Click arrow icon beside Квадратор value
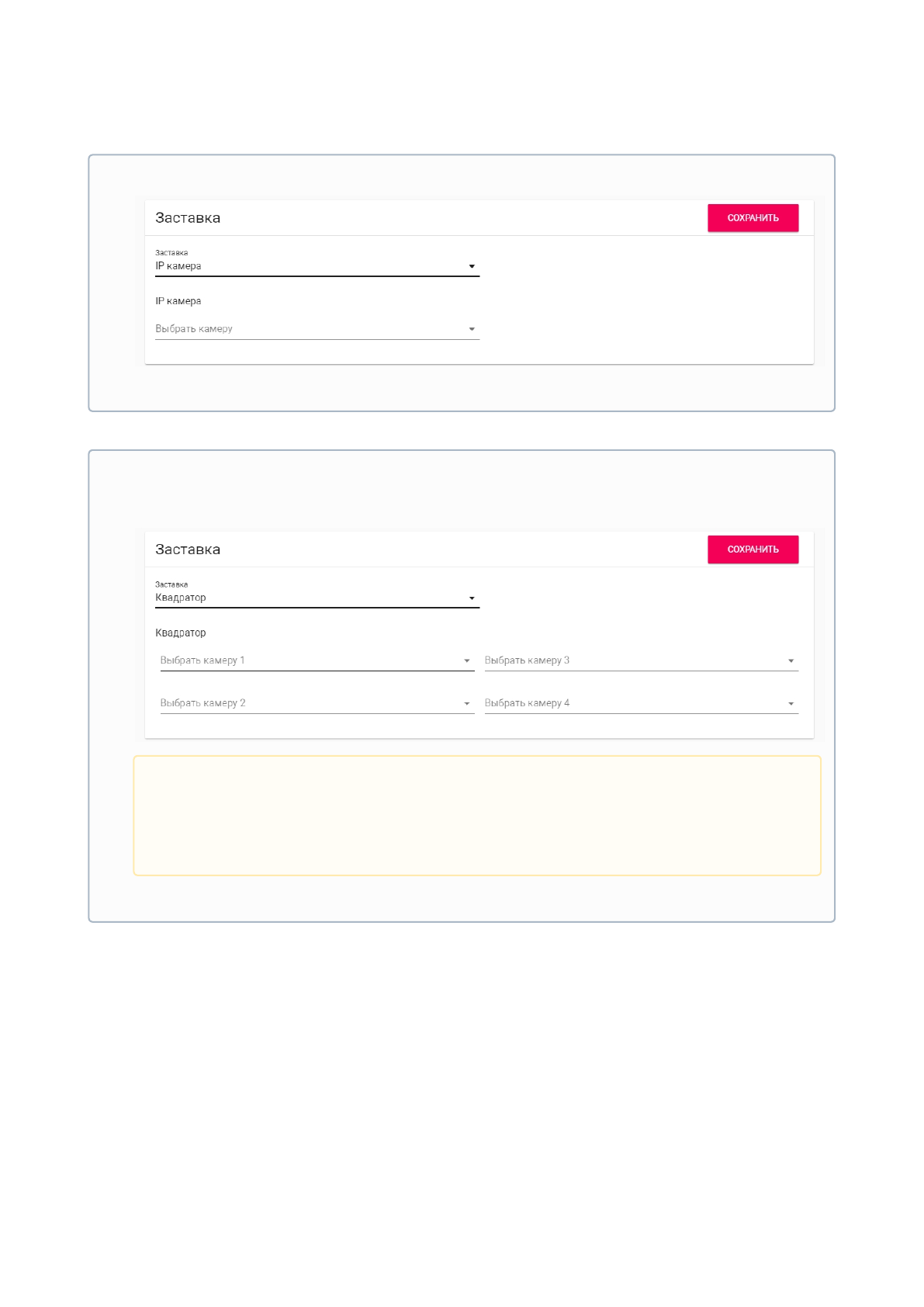The width and height of the screenshot is (924, 1307). point(472,598)
